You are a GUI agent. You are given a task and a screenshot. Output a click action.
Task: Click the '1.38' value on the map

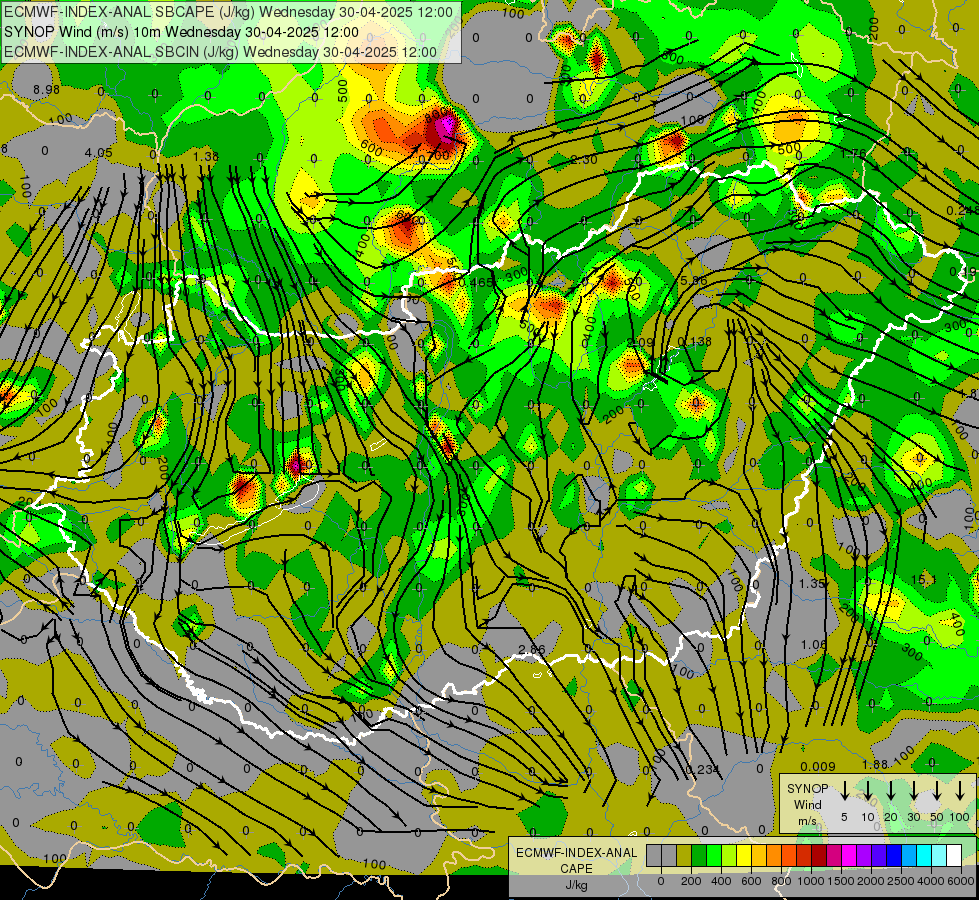206,157
